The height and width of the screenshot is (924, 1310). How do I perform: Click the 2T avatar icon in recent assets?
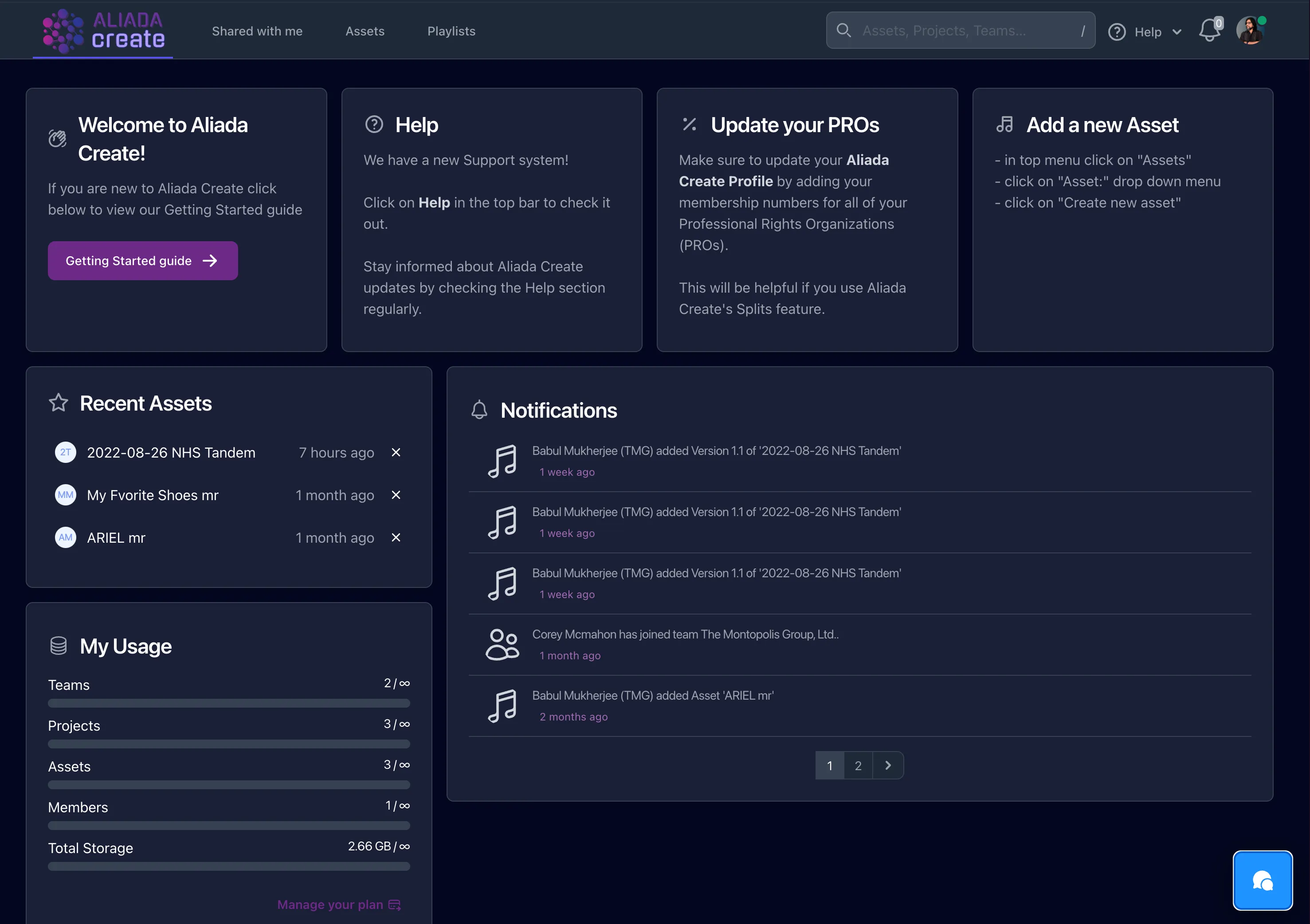coord(66,452)
